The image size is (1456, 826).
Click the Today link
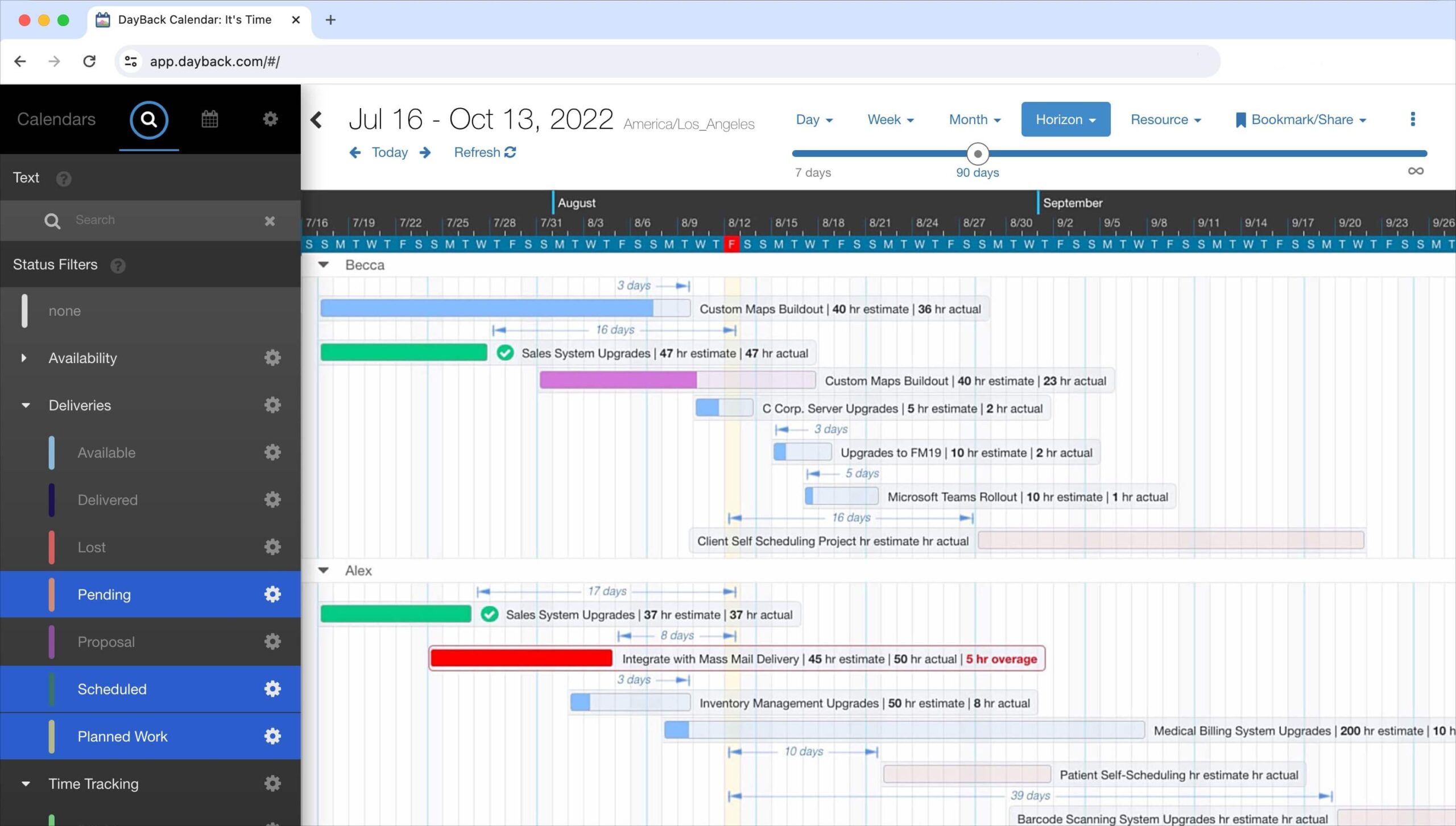[390, 152]
